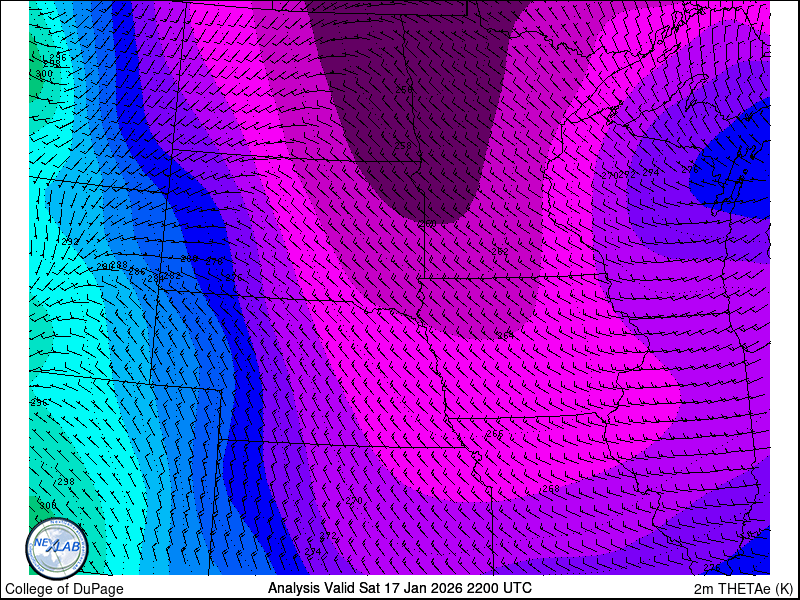The image size is (800, 600).
Task: Click the 278 contour label
Action: [214, 261]
